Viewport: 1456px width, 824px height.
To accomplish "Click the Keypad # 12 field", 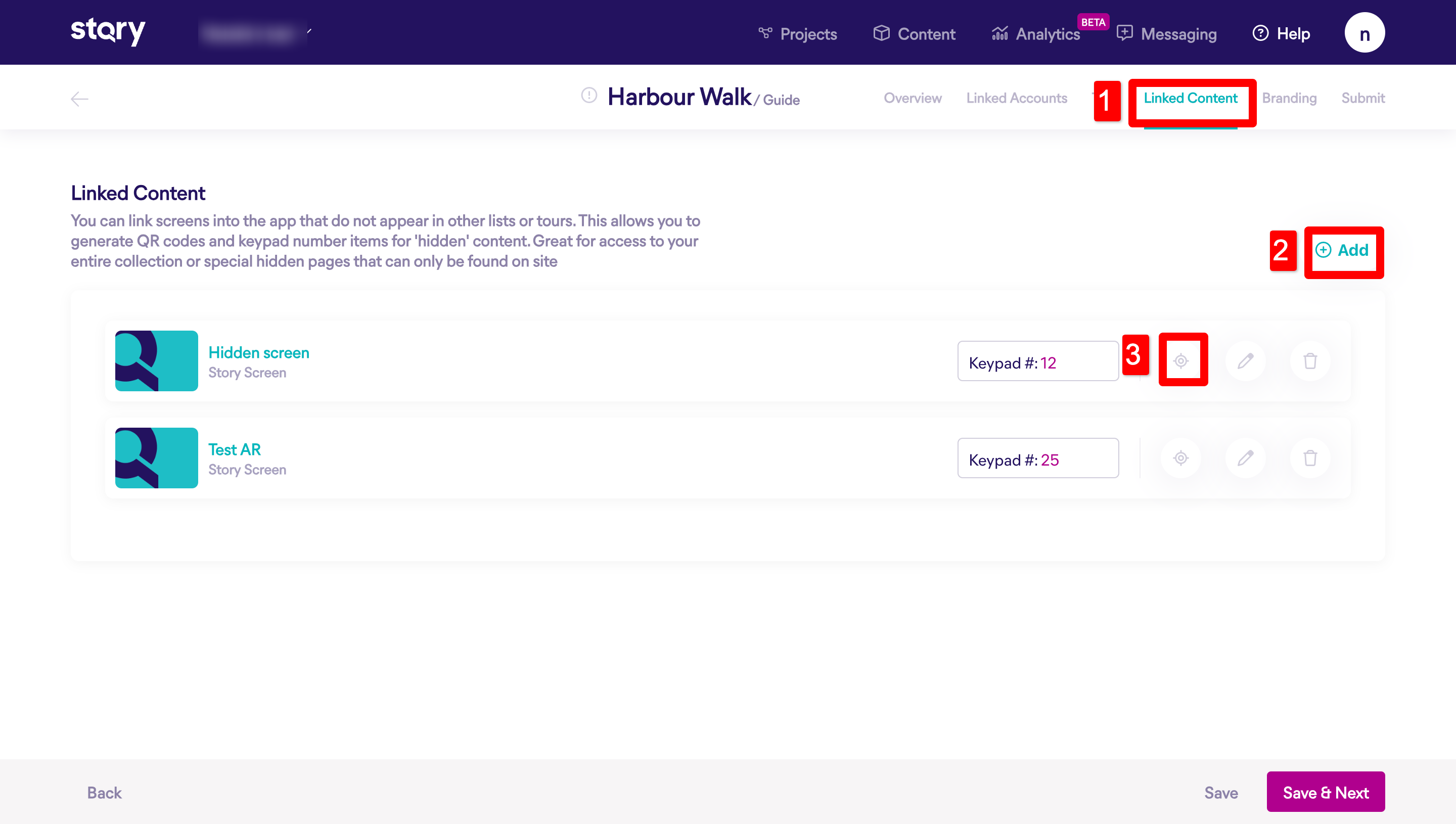I will point(1037,361).
